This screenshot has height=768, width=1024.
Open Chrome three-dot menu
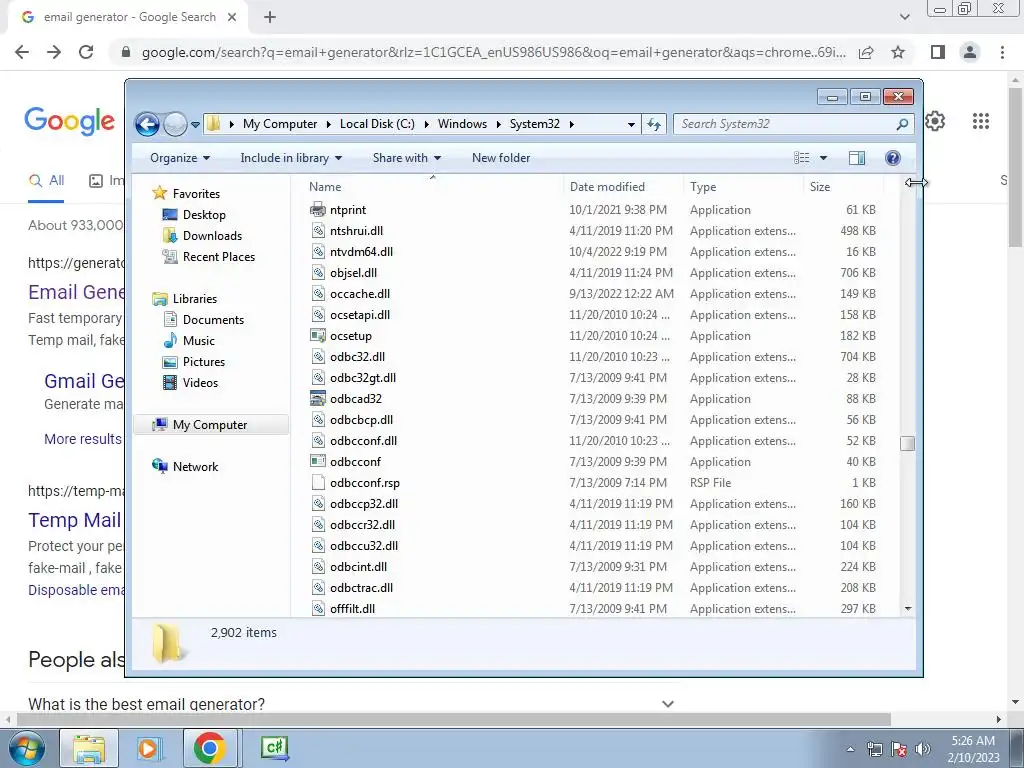1002,52
